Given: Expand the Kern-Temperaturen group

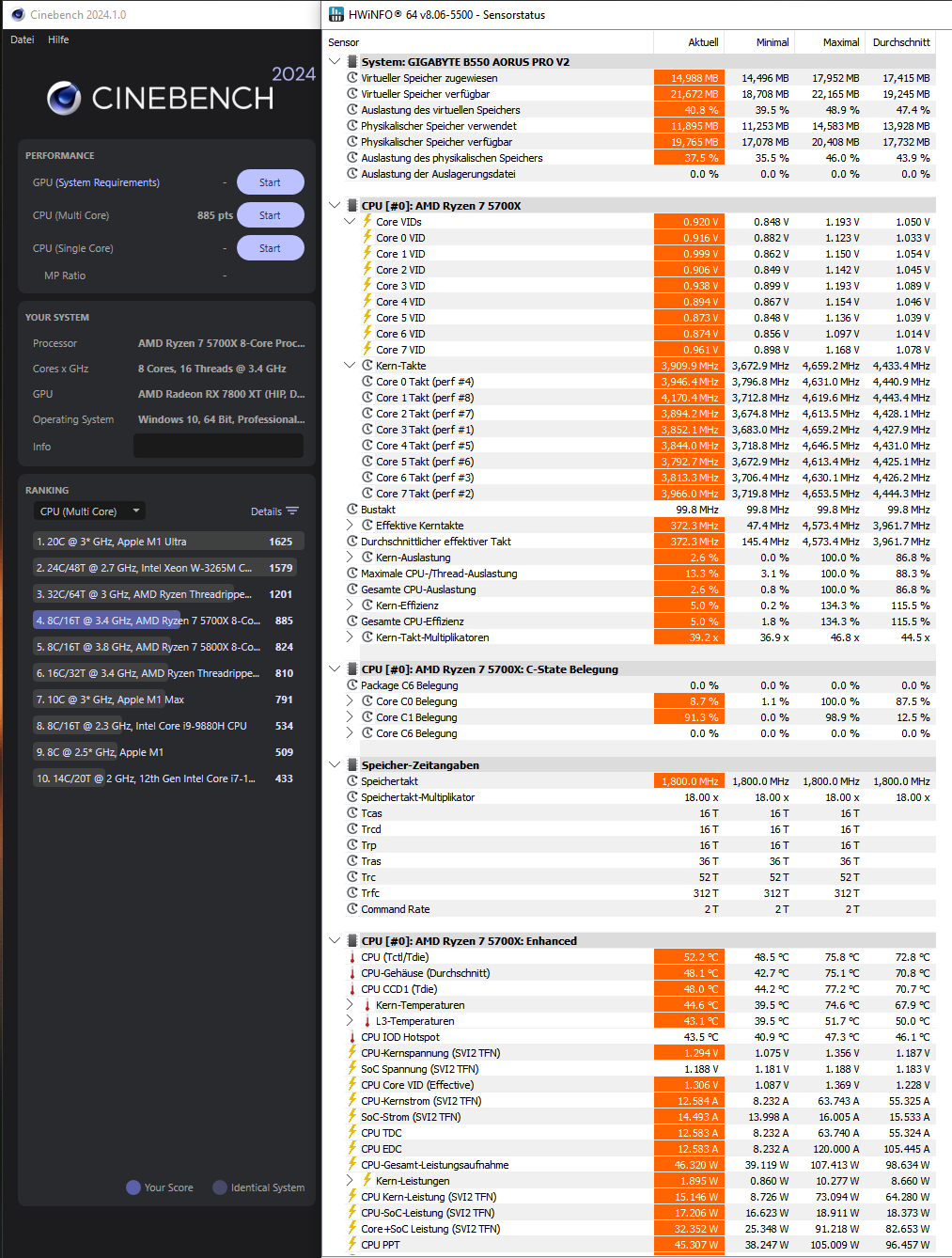Looking at the screenshot, I should click(x=350, y=1005).
